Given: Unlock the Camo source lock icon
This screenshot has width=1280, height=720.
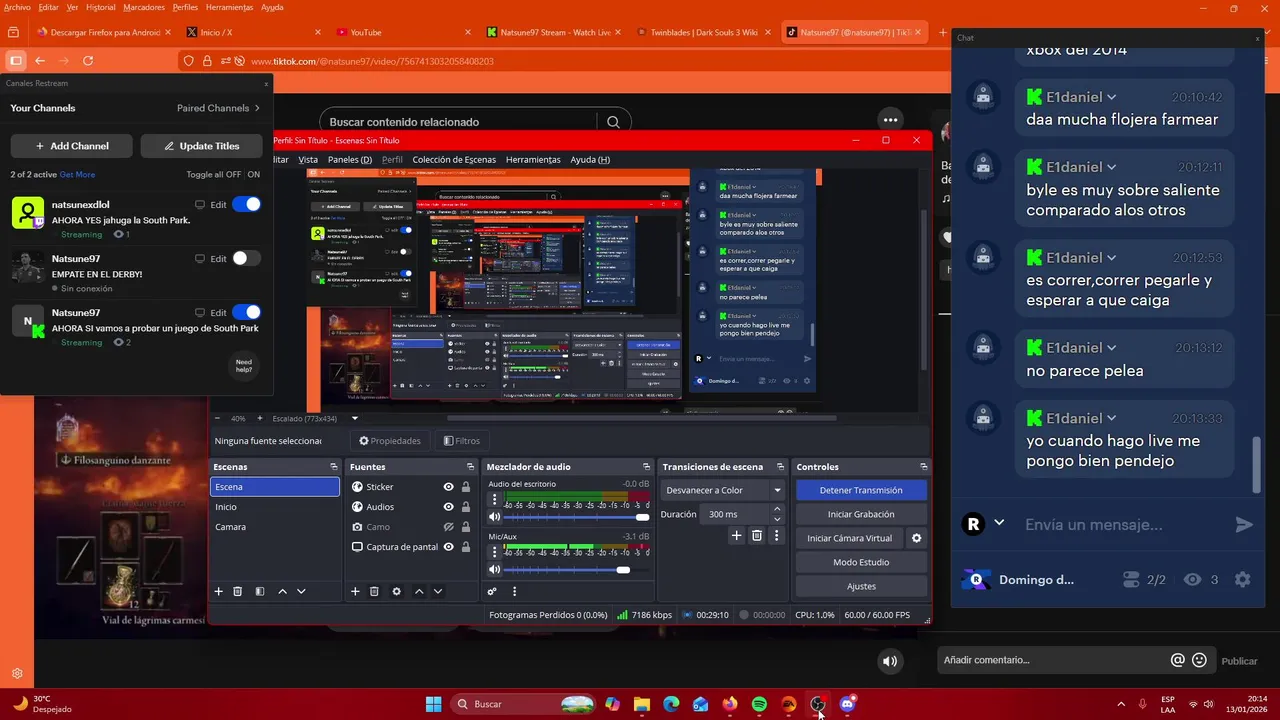Looking at the screenshot, I should [x=465, y=527].
